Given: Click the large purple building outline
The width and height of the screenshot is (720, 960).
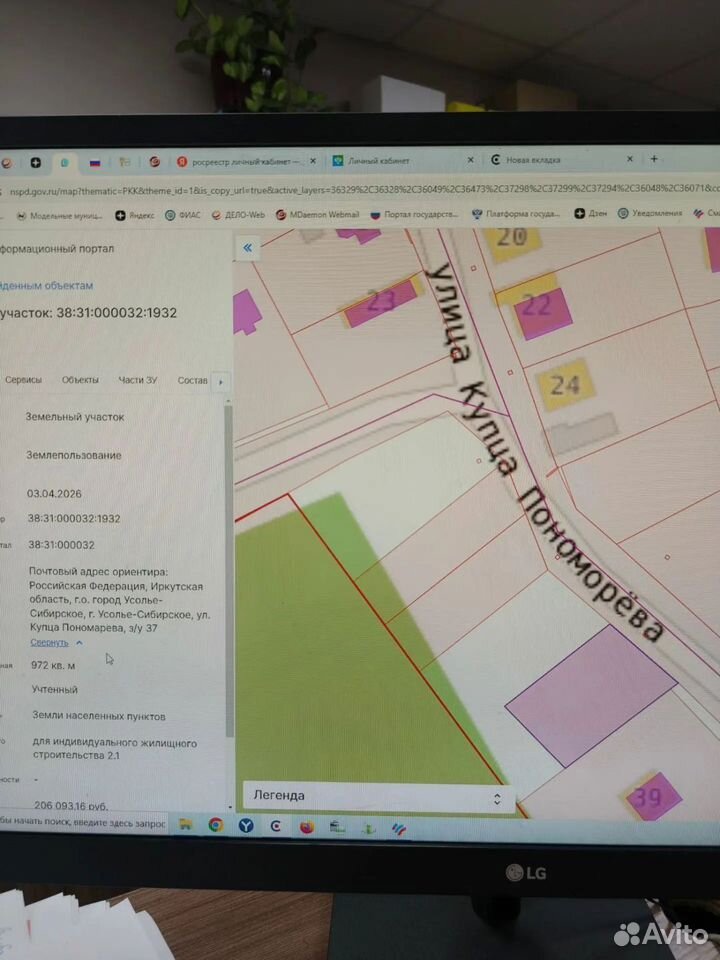Looking at the screenshot, I should coord(591,696).
